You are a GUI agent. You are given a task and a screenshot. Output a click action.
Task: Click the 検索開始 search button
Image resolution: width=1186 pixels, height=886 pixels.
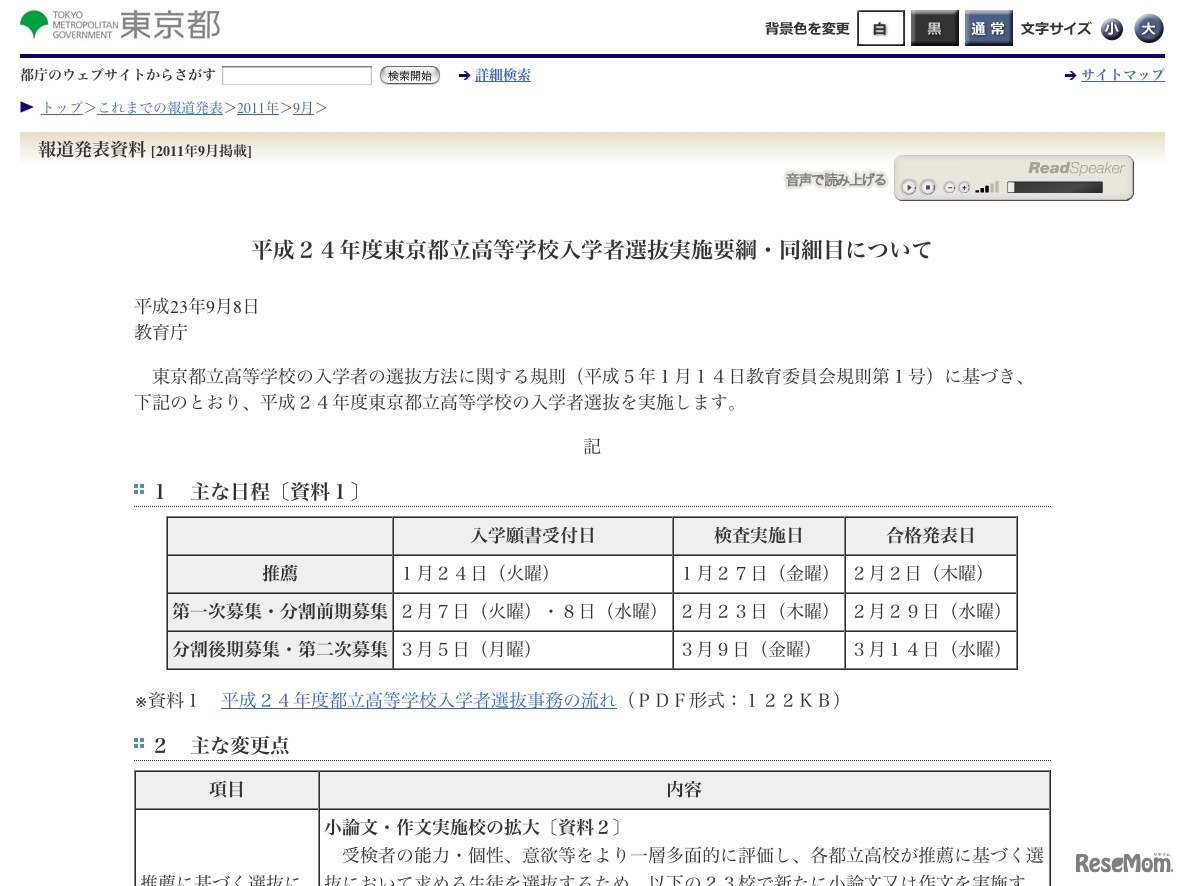coord(409,75)
